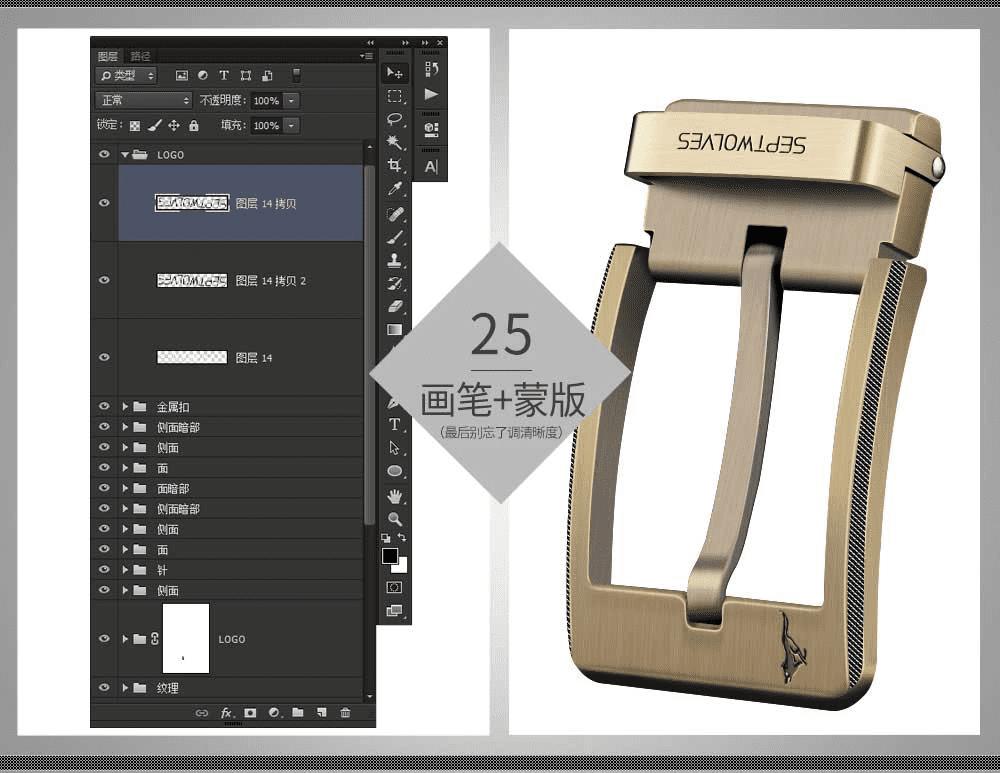Link layers with chain icon
Image resolution: width=1000 pixels, height=773 pixels.
point(202,713)
